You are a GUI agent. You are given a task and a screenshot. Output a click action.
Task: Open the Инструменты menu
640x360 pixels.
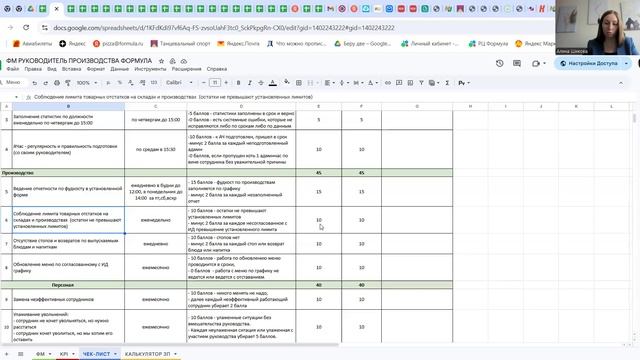150,69
